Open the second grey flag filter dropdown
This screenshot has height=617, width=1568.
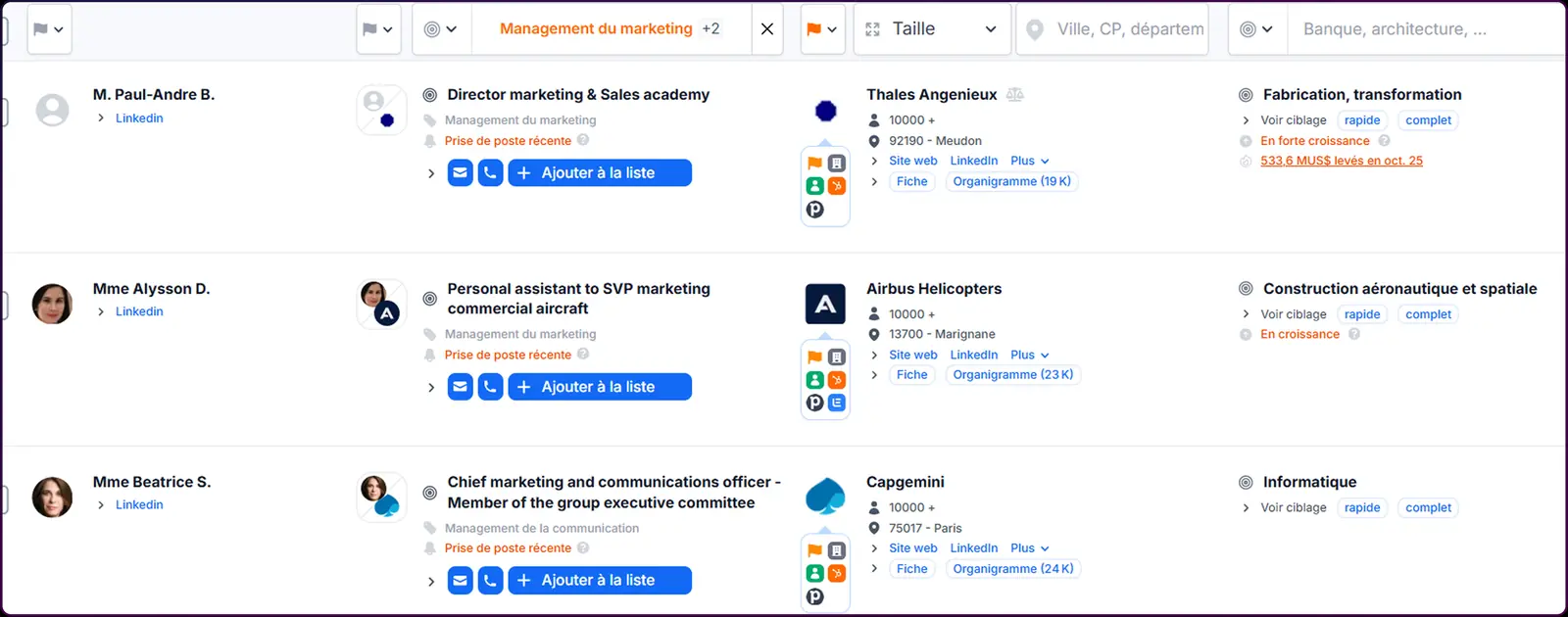[x=377, y=29]
